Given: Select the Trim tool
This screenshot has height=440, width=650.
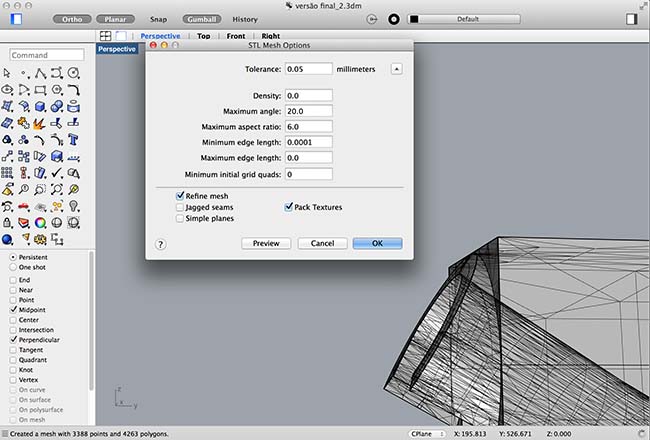Looking at the screenshot, I should pos(57,123).
